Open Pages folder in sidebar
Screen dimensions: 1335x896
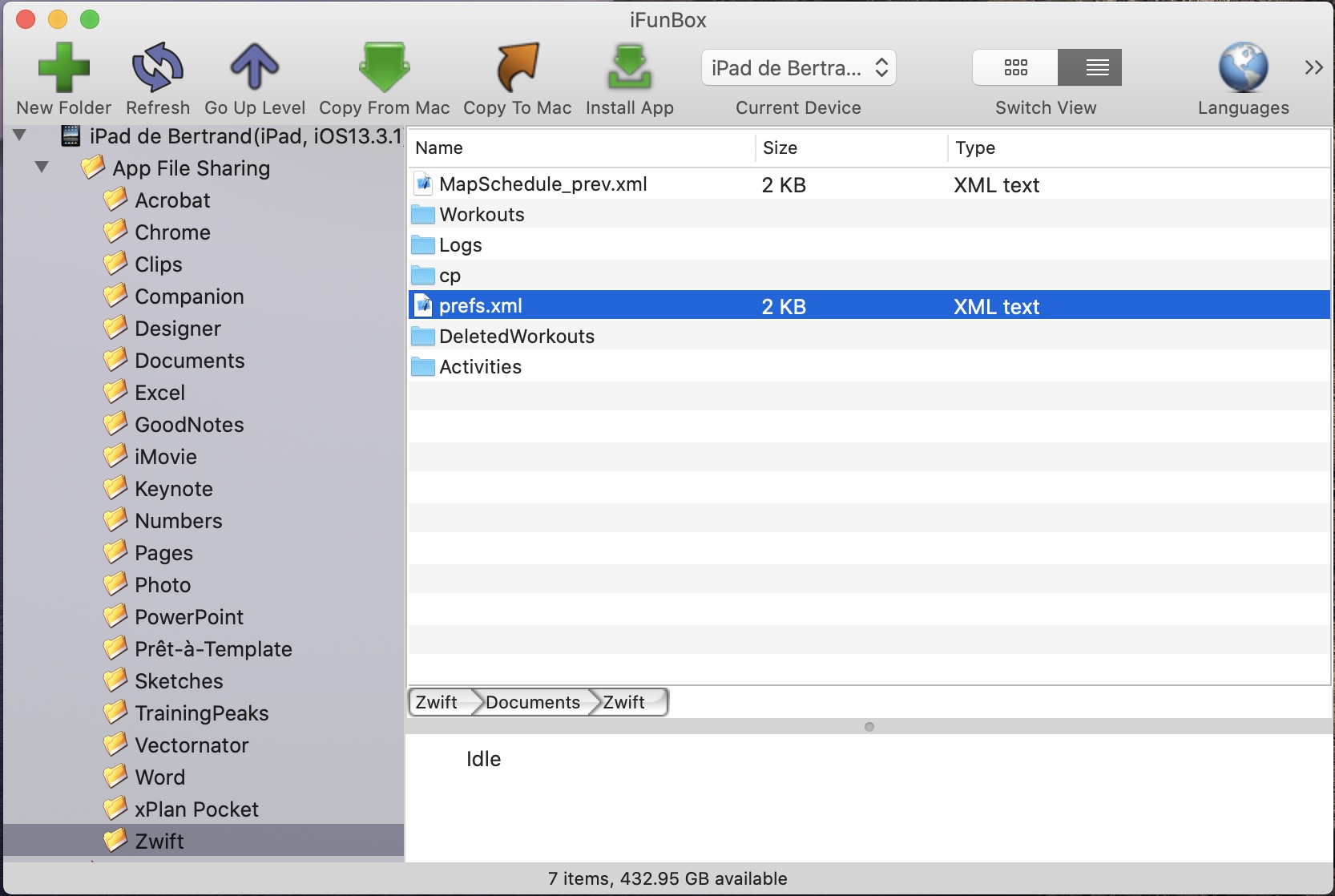(x=148, y=553)
